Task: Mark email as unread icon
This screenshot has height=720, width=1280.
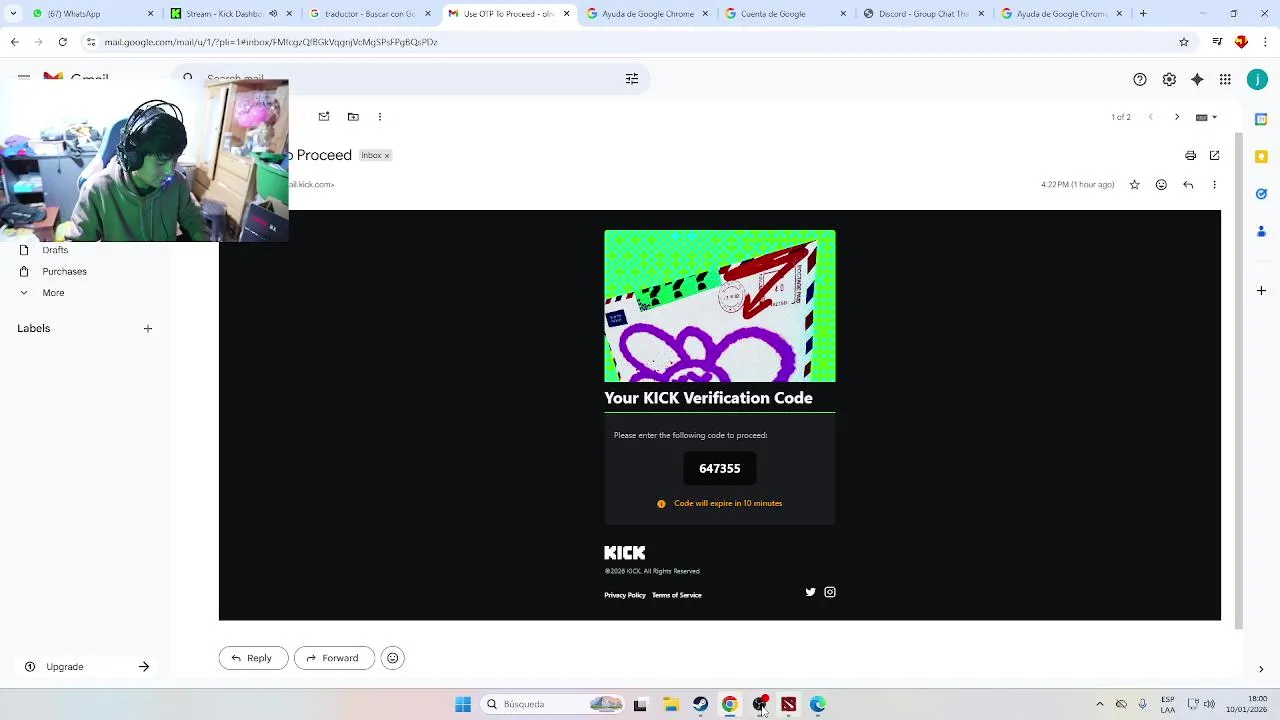Action: coord(324,117)
